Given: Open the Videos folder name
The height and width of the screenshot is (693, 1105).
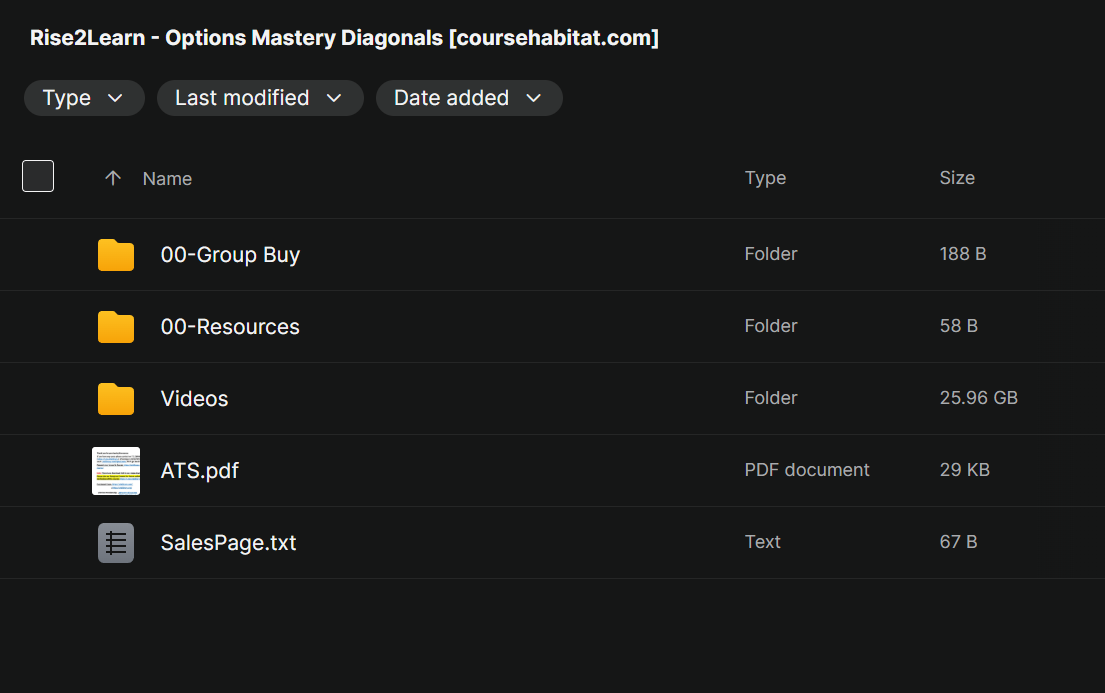Looking at the screenshot, I should coord(194,399).
